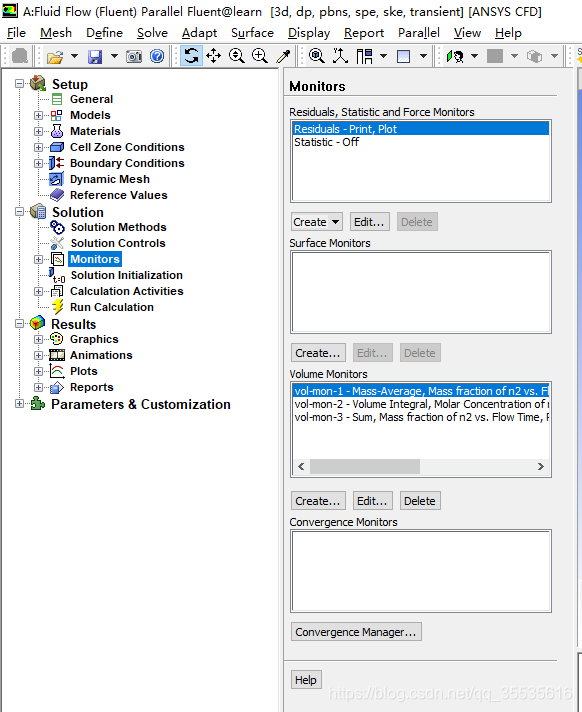Expand the Monitors tree node

[x=38, y=259]
